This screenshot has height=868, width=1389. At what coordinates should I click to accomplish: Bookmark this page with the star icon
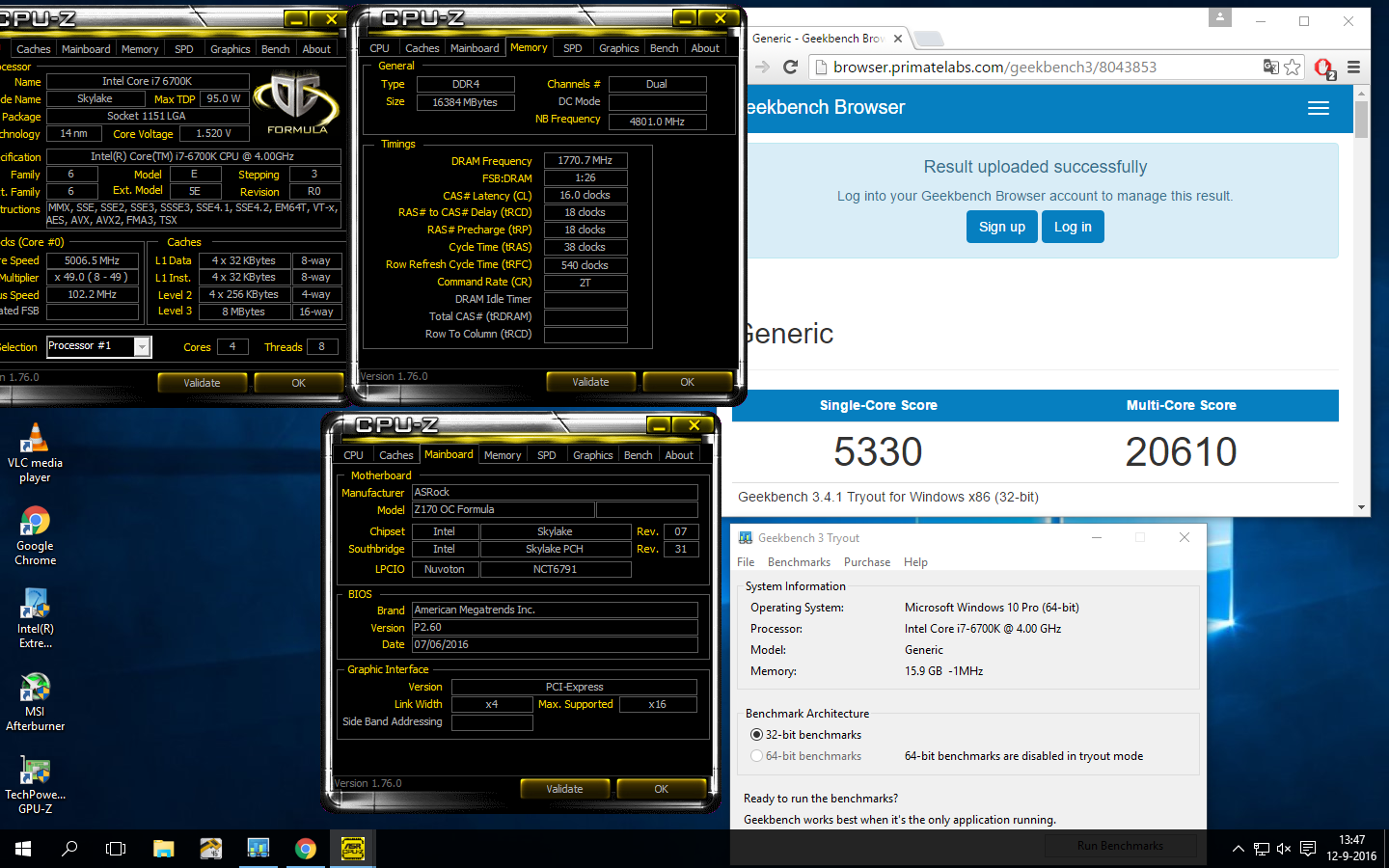pyautogui.click(x=1293, y=67)
